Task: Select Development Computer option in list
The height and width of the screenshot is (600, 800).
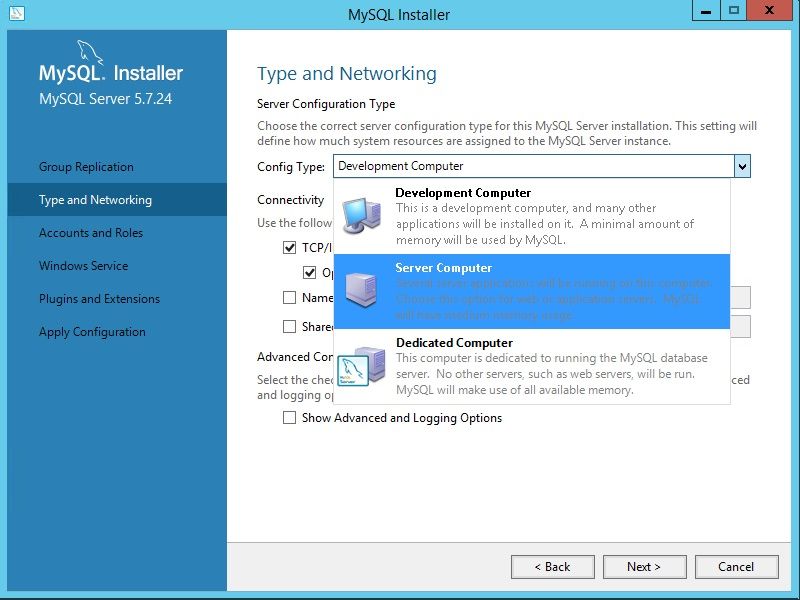Action: point(532,216)
